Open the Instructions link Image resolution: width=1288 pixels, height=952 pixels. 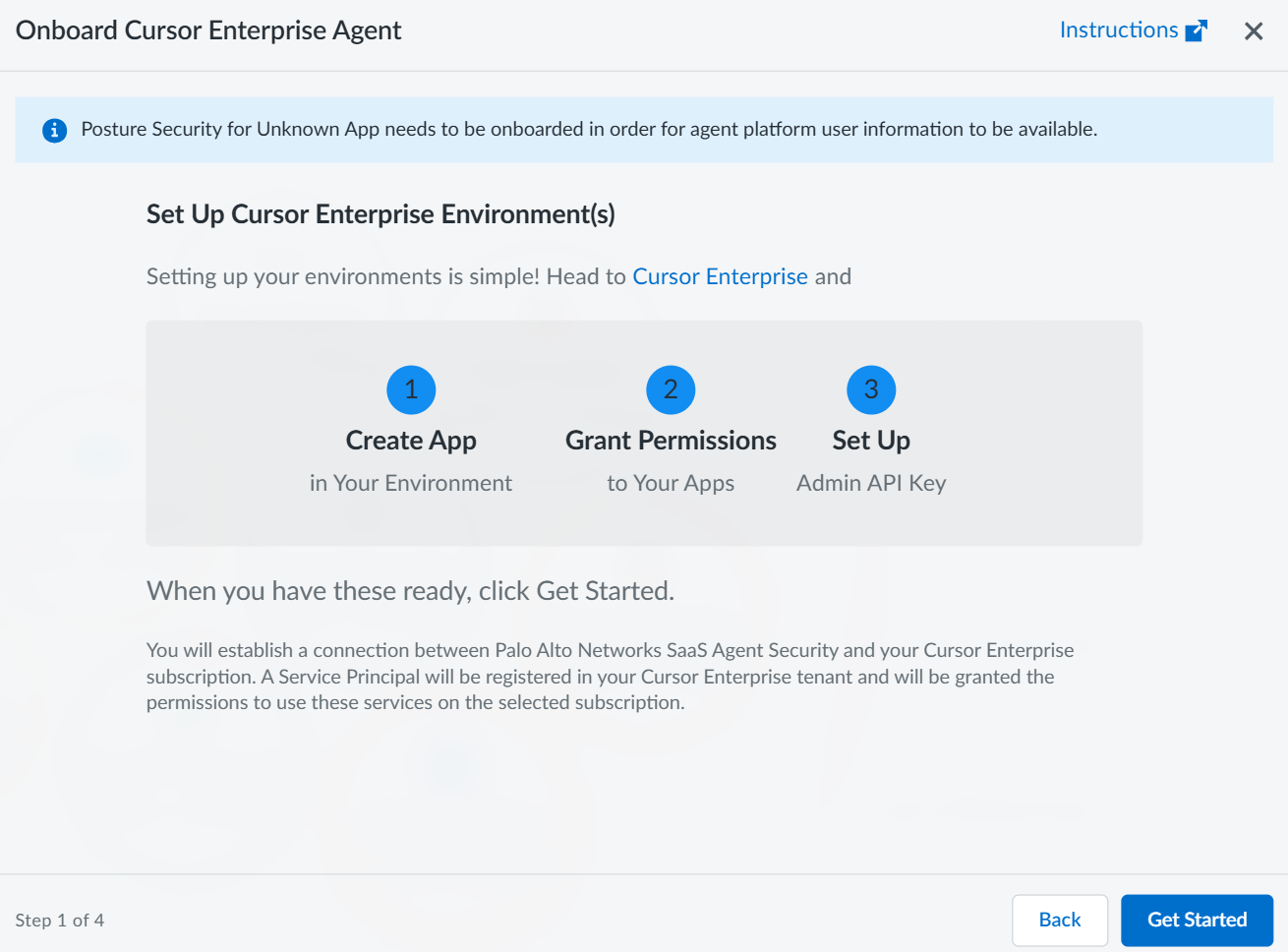1118,30
